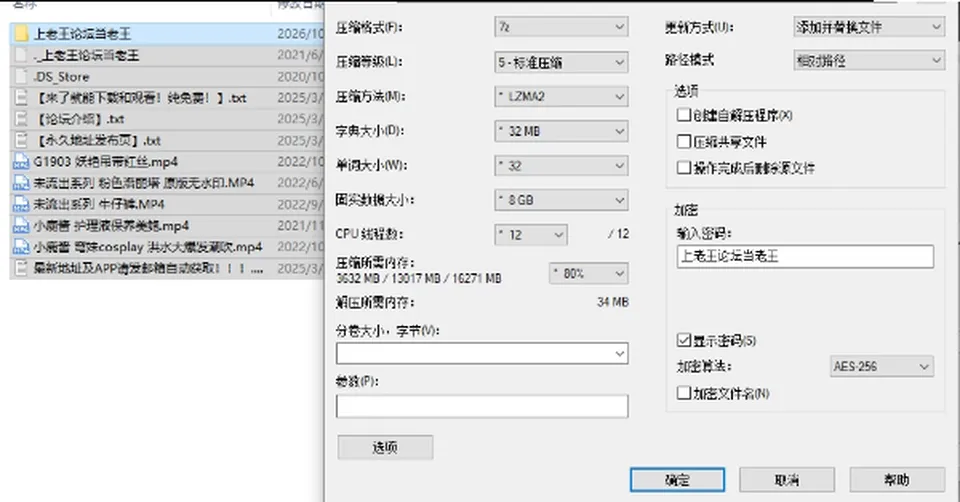The width and height of the screenshot is (960, 502).
Task: Click the 【永久地址发布页】.txt document icon
Action: click(21, 140)
